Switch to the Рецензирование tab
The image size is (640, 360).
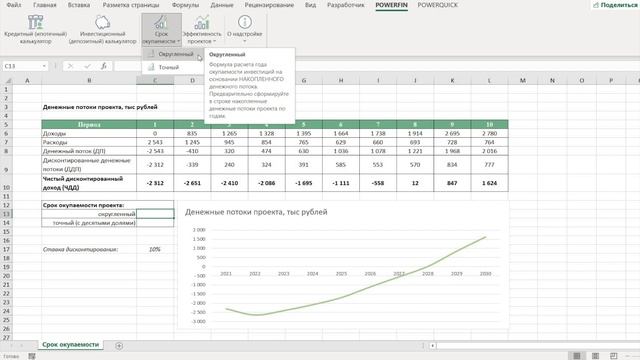(x=269, y=5)
